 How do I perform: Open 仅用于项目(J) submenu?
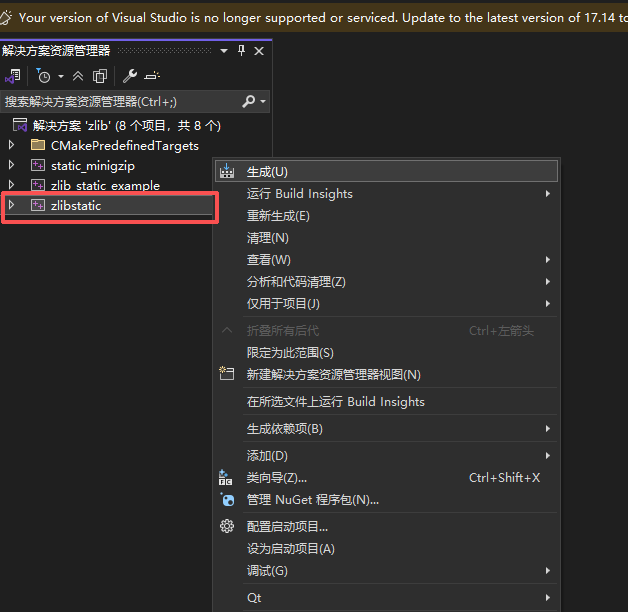click(x=386, y=304)
